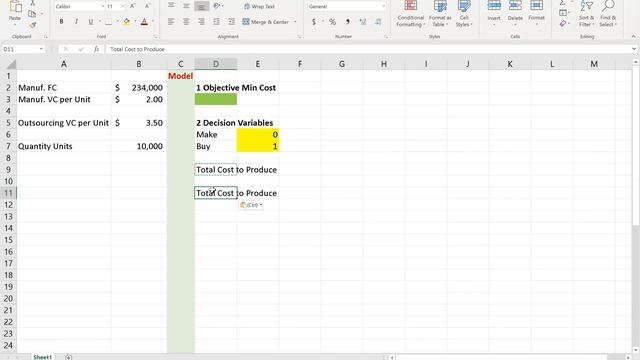This screenshot has height=360, width=640.
Task: Apply accounting dollar number format
Action: pyautogui.click(x=313, y=22)
